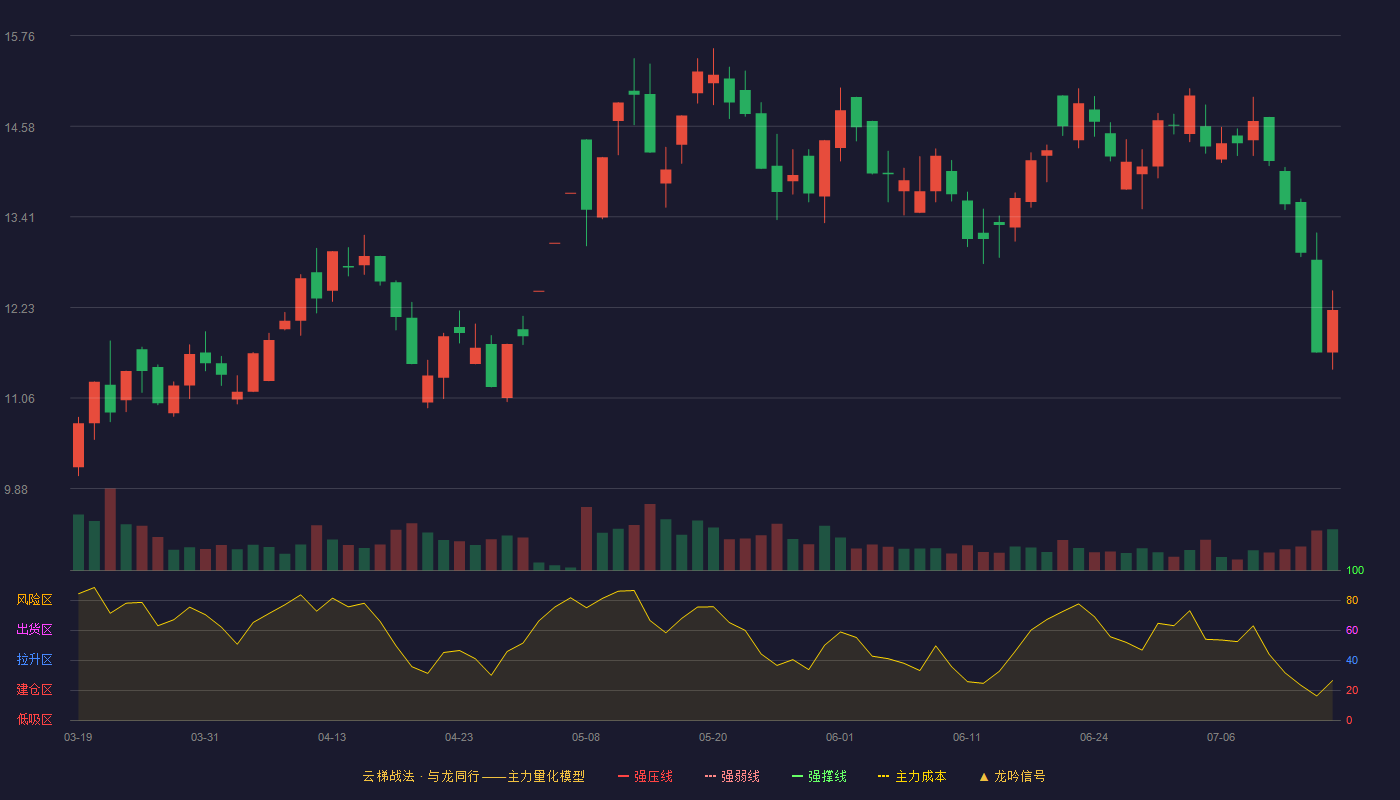
Task: Select the 风险区 zone label
Action: coord(34,600)
